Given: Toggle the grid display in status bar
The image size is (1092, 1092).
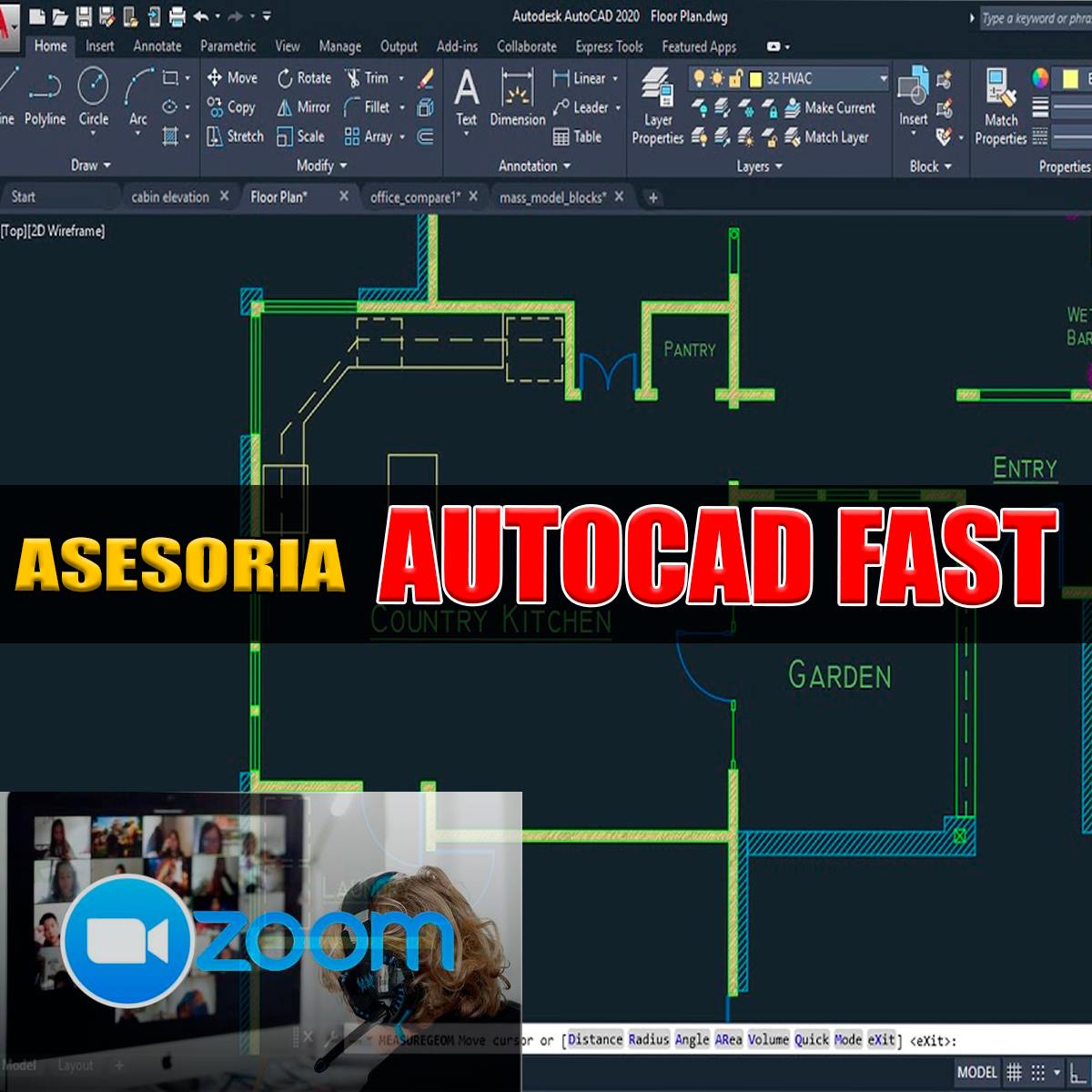Looking at the screenshot, I should 1014,1073.
